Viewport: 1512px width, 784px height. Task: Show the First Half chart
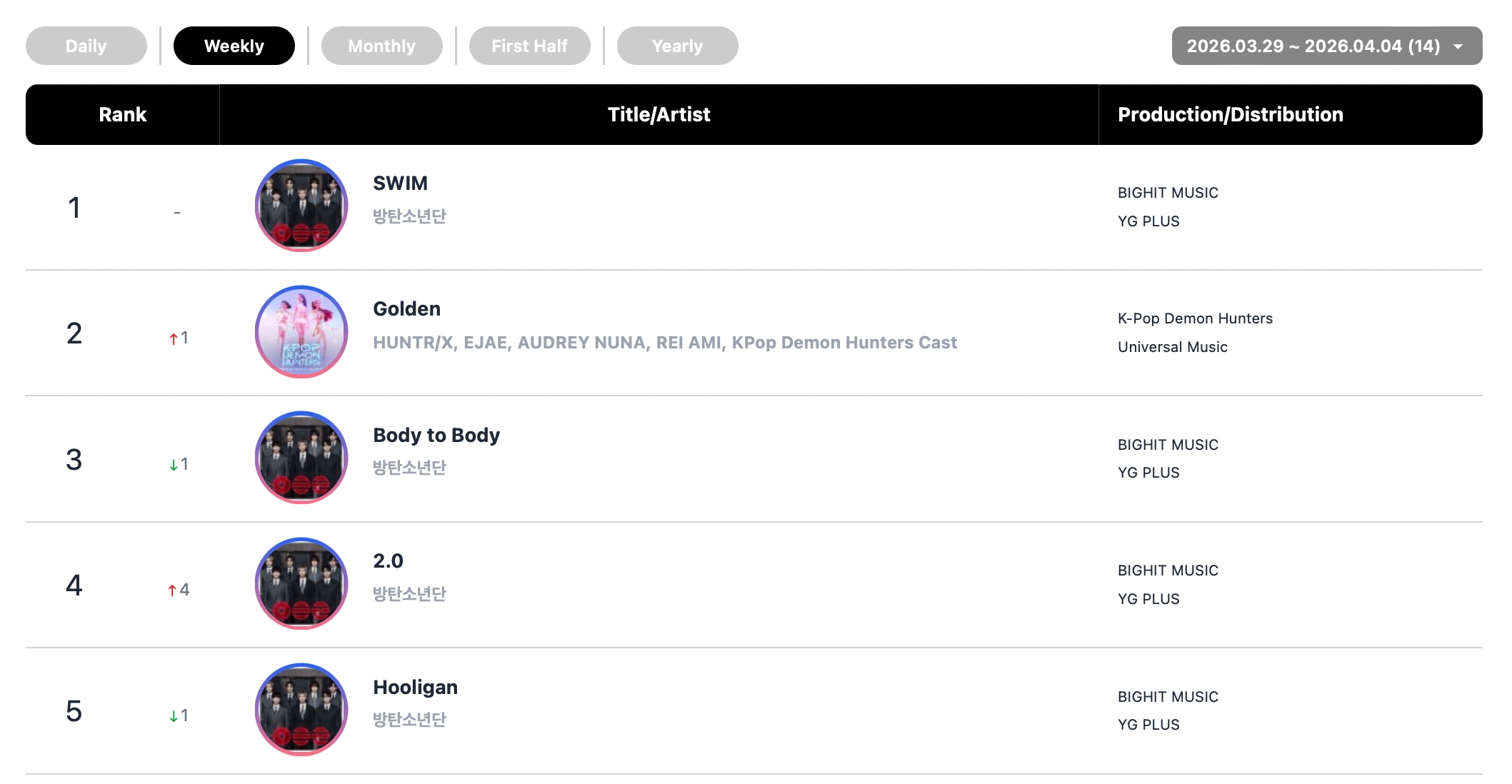pyautogui.click(x=529, y=46)
